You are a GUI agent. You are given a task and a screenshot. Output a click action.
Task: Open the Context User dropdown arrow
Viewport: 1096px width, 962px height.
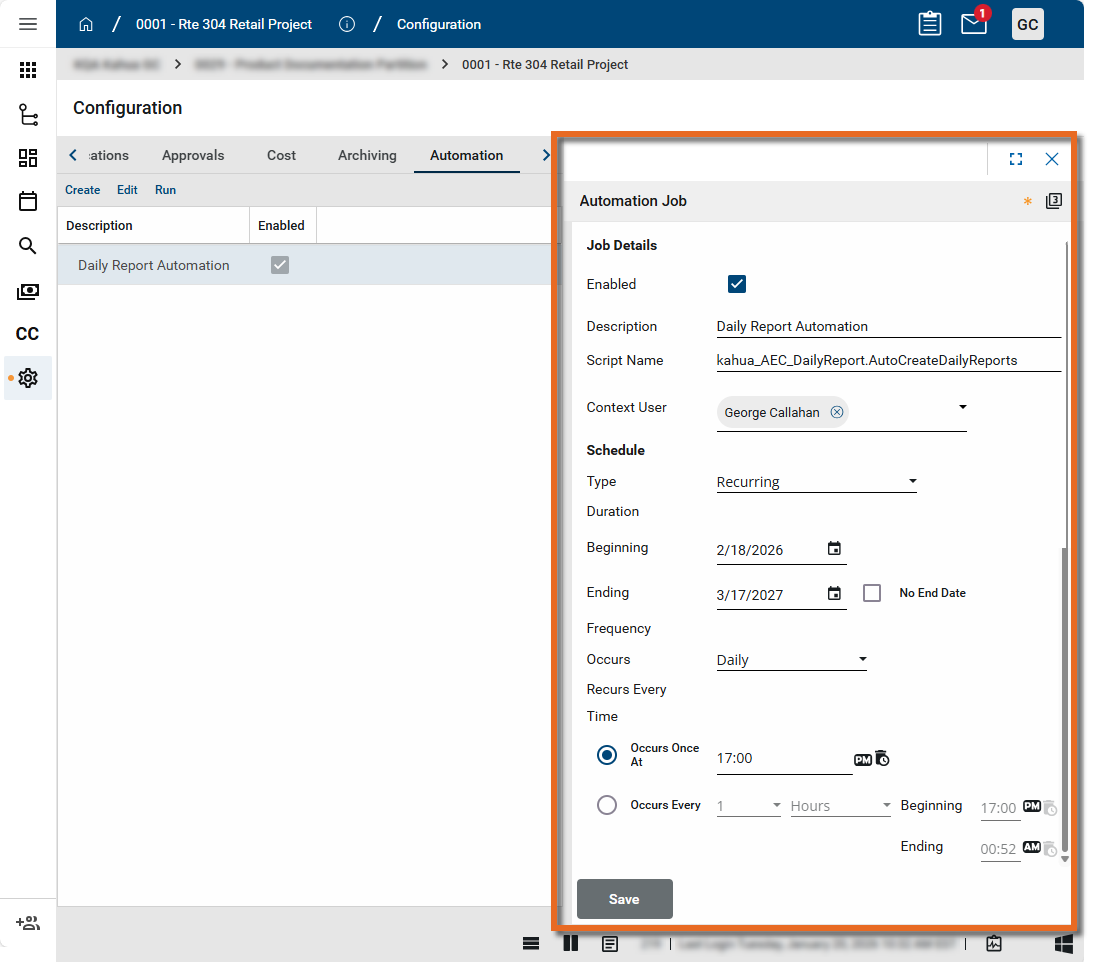[962, 407]
